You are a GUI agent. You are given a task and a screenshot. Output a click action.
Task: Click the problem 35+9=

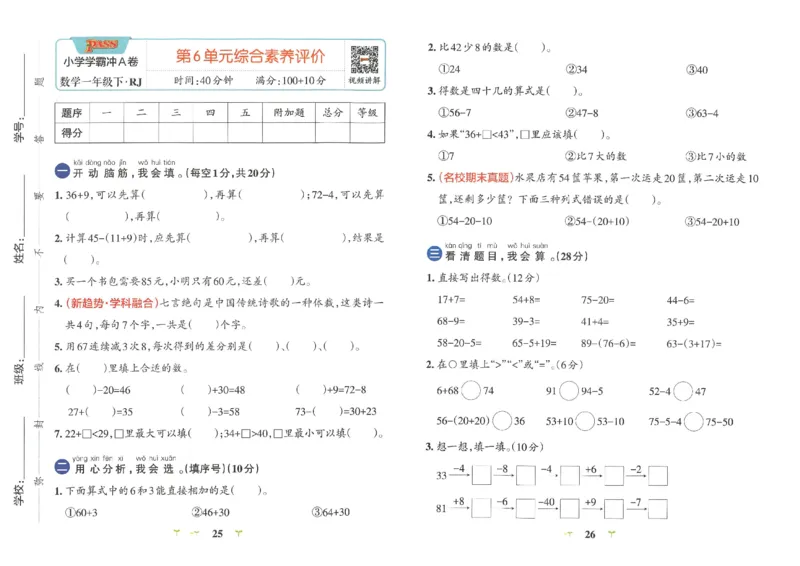tap(681, 322)
